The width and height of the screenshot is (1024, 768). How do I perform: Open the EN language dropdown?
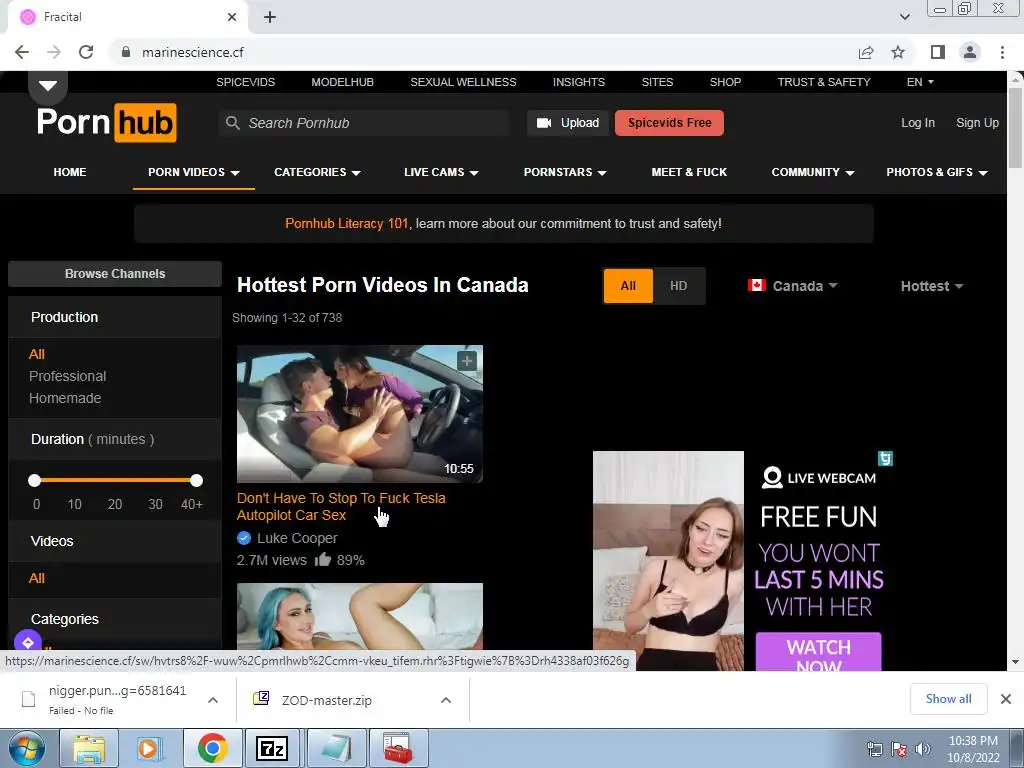click(920, 82)
